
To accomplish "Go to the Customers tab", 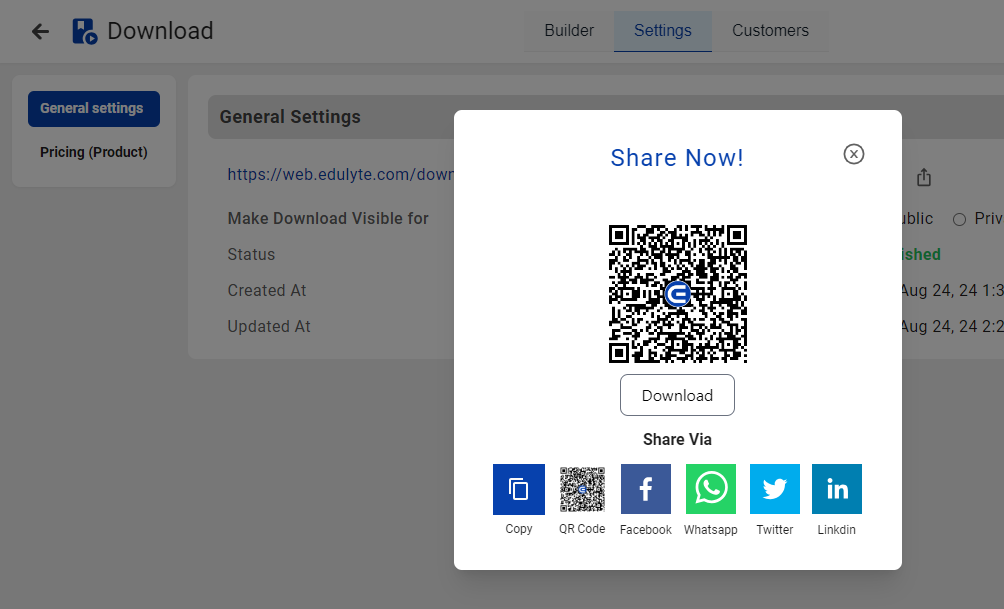I will tap(770, 31).
